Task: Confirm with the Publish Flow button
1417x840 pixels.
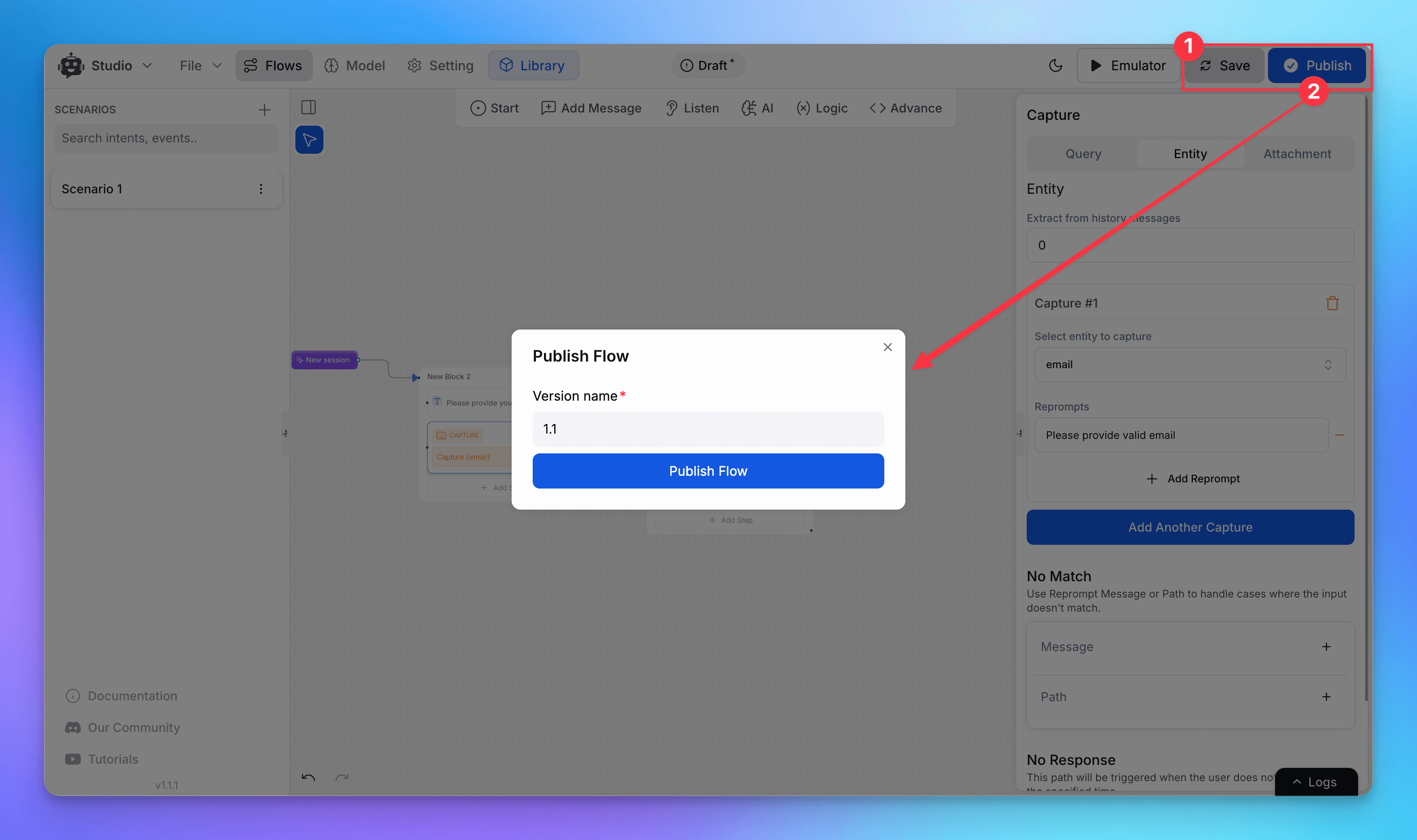Action: 708,471
